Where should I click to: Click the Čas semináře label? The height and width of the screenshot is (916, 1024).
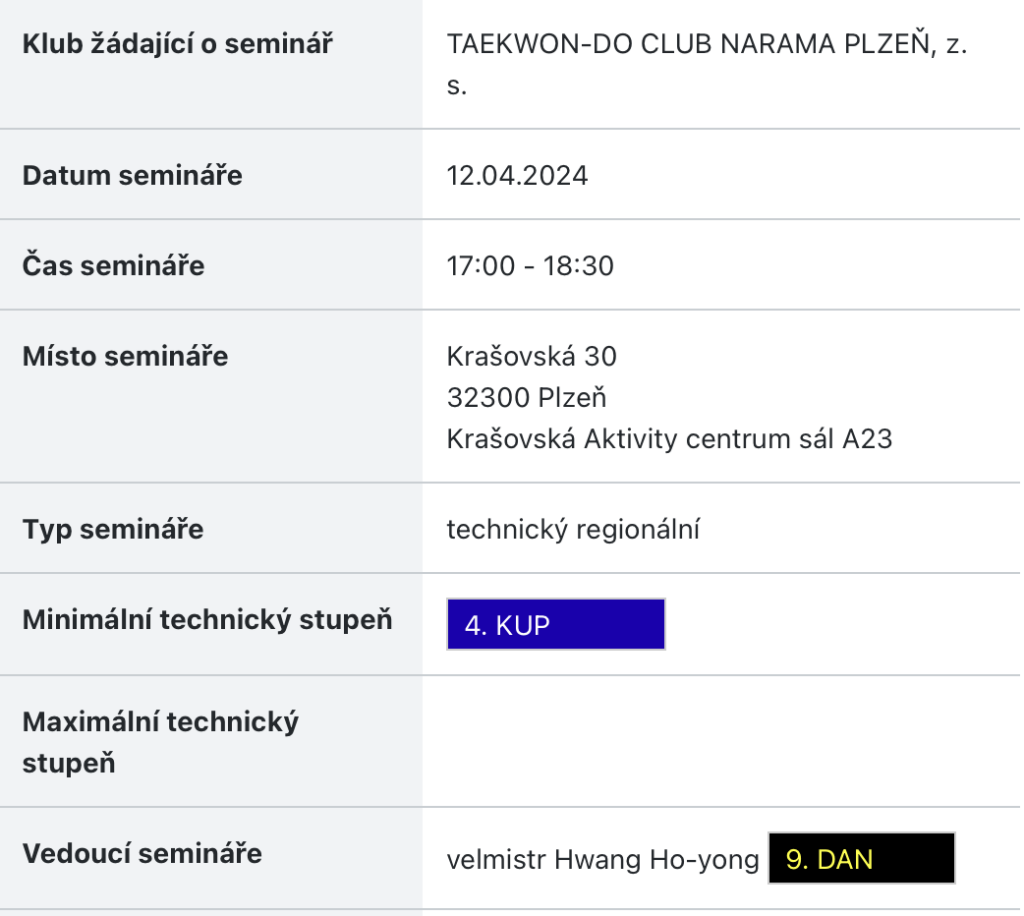[114, 266]
